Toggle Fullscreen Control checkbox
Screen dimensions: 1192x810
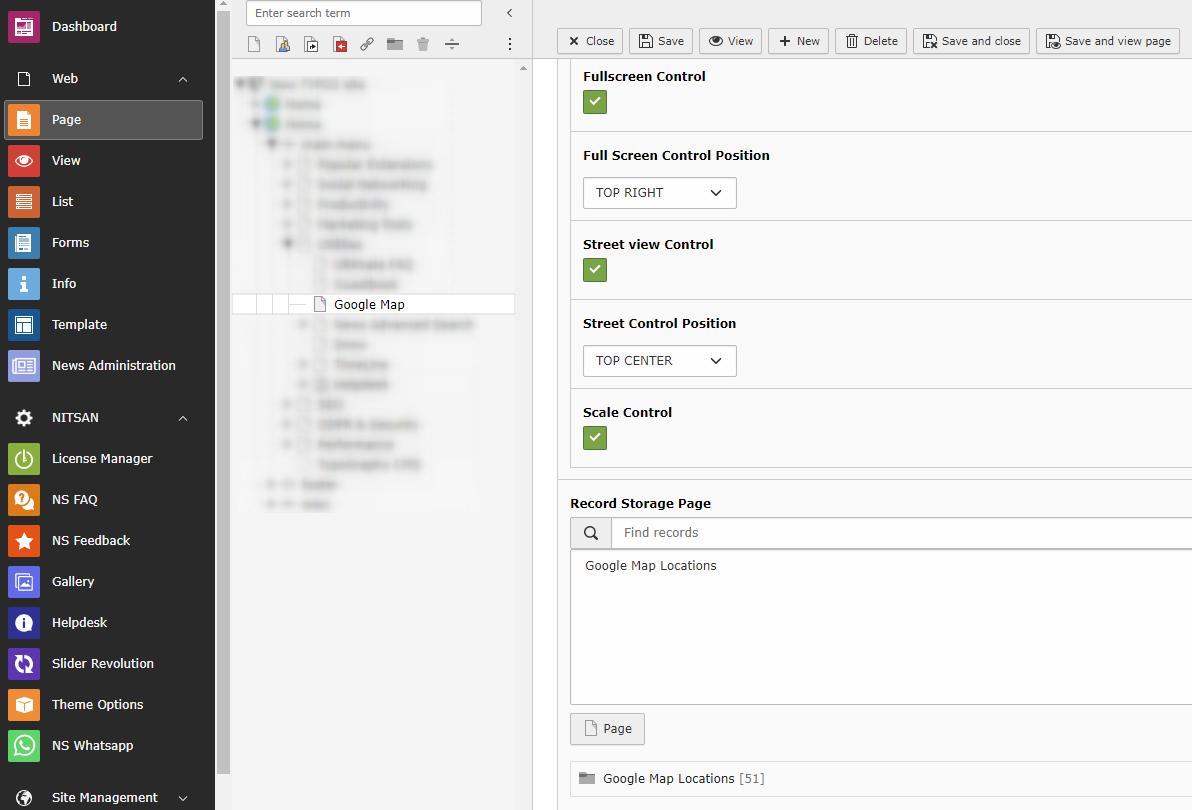coord(594,102)
